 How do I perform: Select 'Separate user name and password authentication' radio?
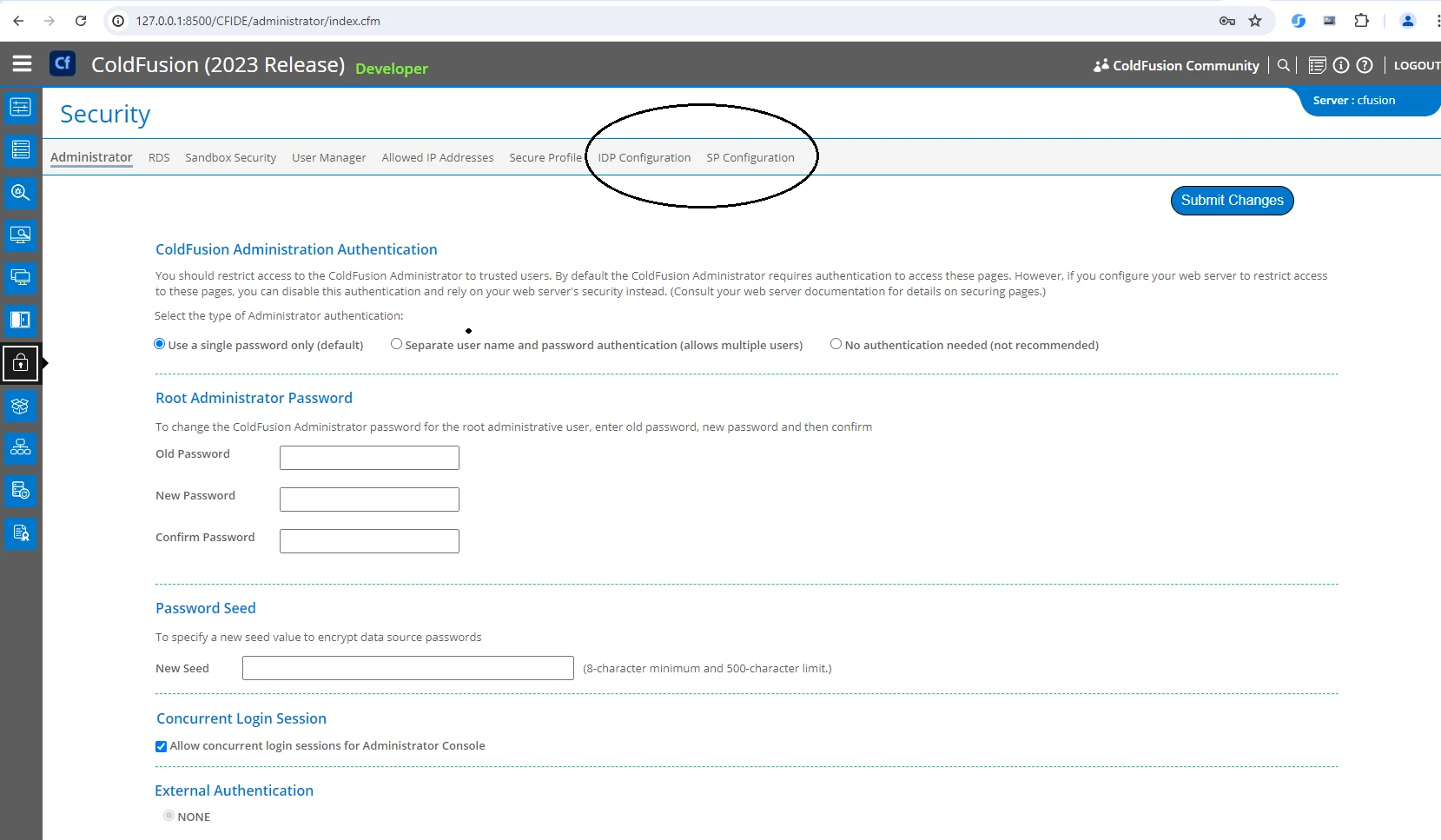tap(396, 344)
